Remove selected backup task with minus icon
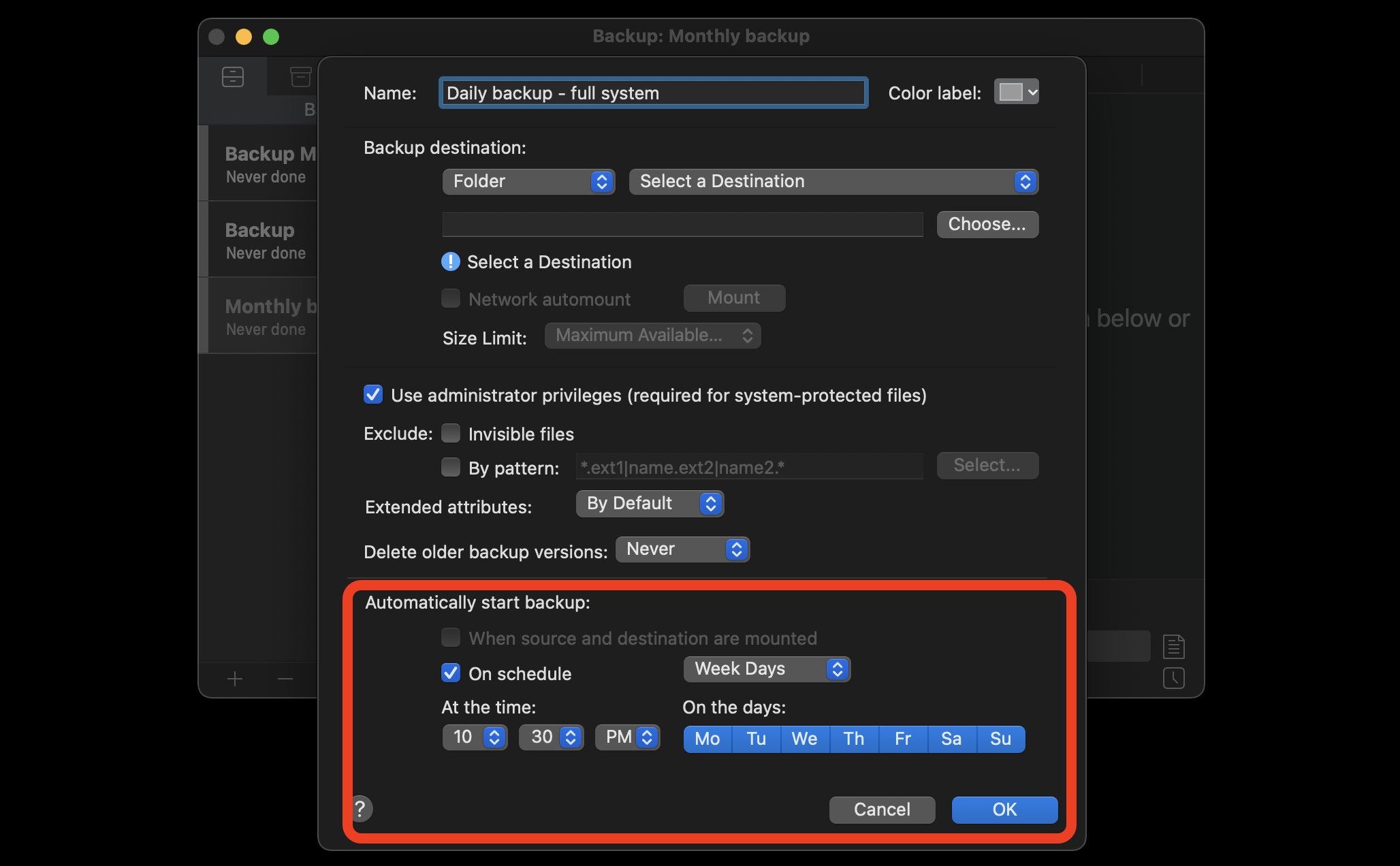Screen dimensions: 1400x866 [285, 679]
